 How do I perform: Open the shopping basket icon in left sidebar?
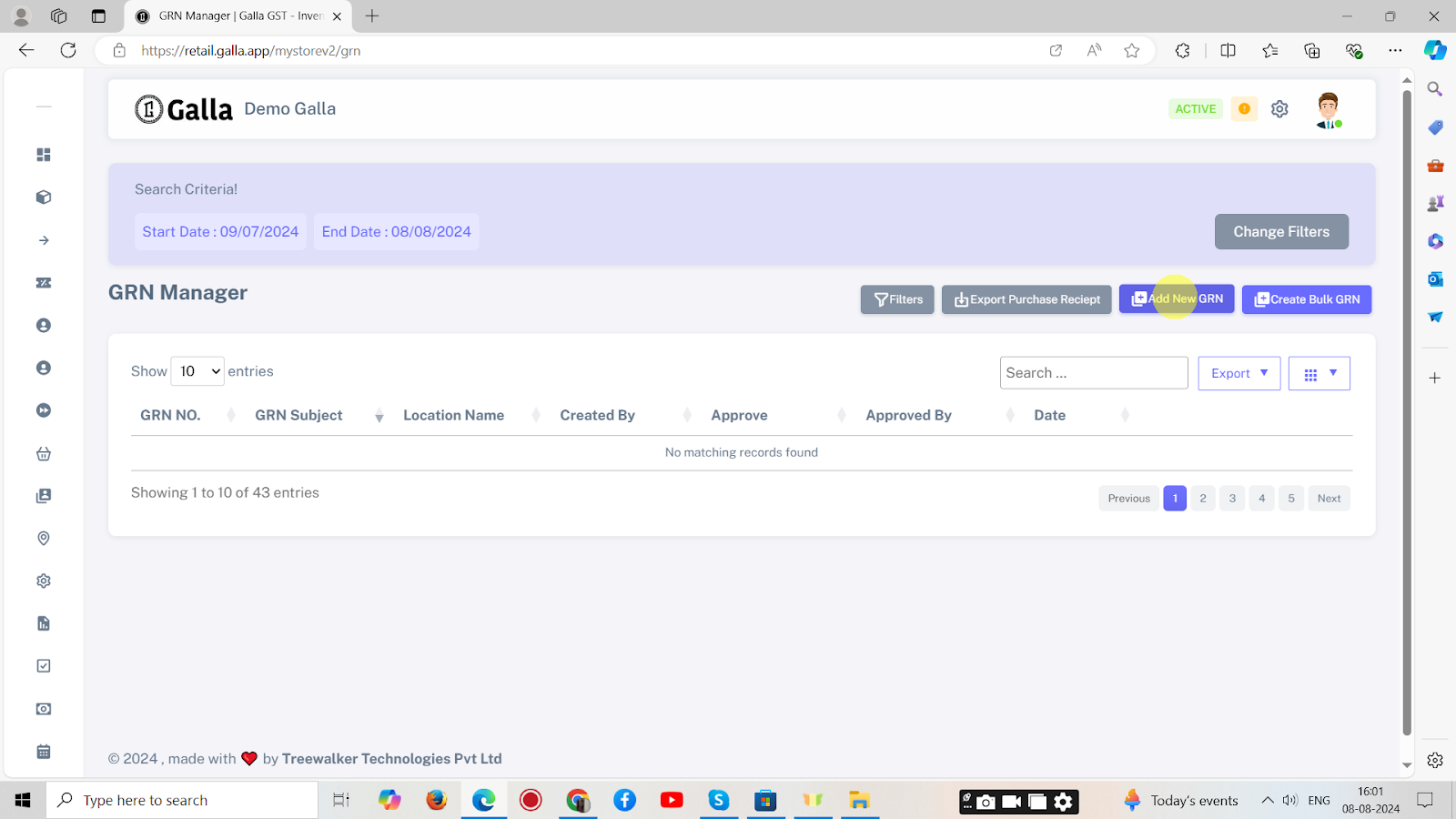(x=44, y=453)
